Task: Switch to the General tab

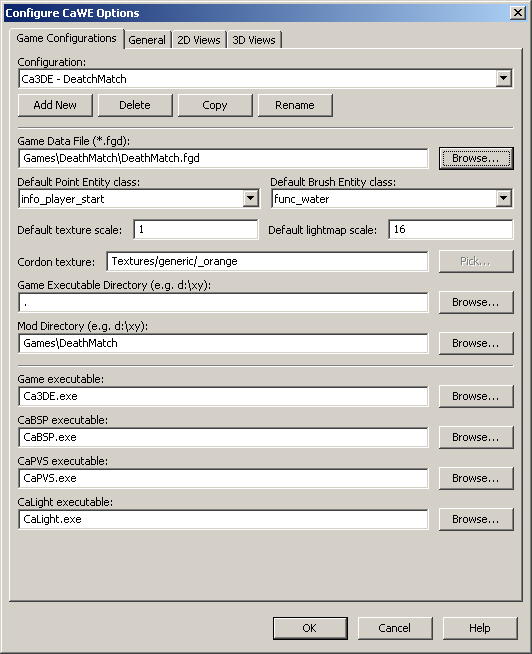Action: coord(147,40)
